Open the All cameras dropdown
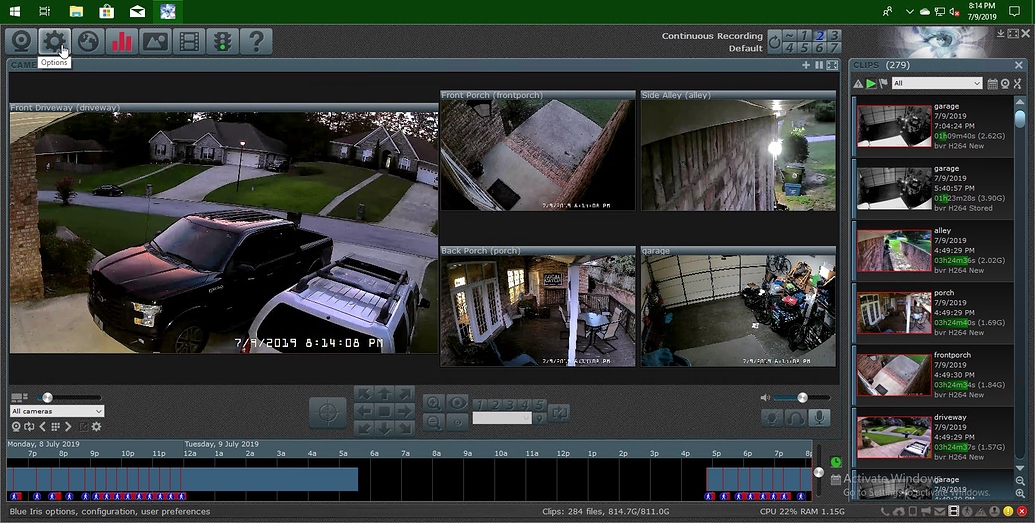Screen dimensions: 1035x523 pyautogui.click(x=57, y=411)
